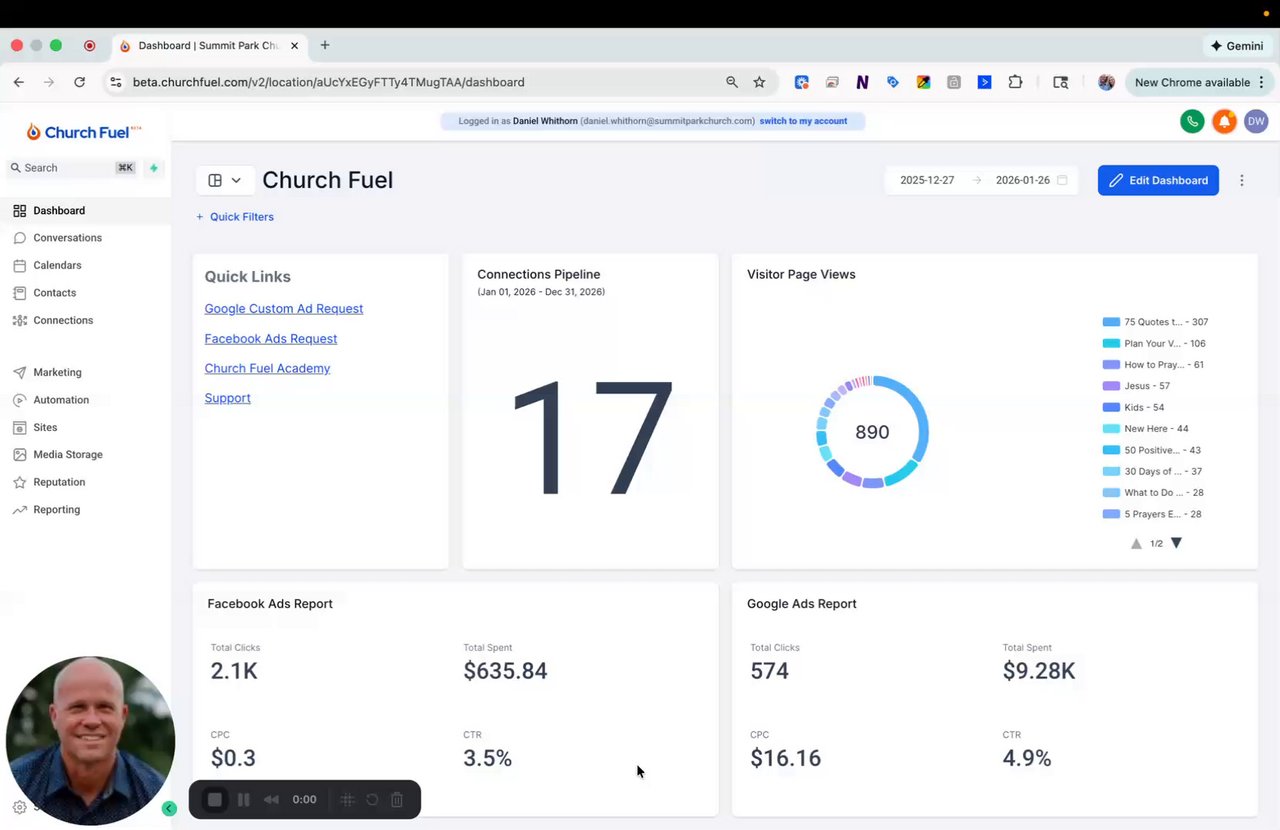Image resolution: width=1280 pixels, height=830 pixels.
Task: Open the Google Custom Ad Request link
Action: pos(284,309)
